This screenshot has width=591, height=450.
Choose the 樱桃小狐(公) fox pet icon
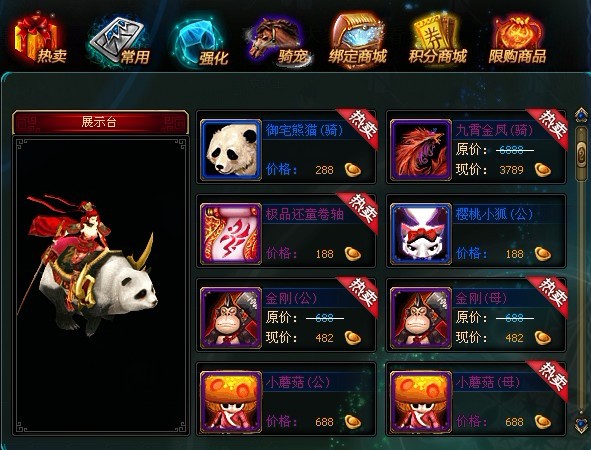pyautogui.click(x=421, y=234)
